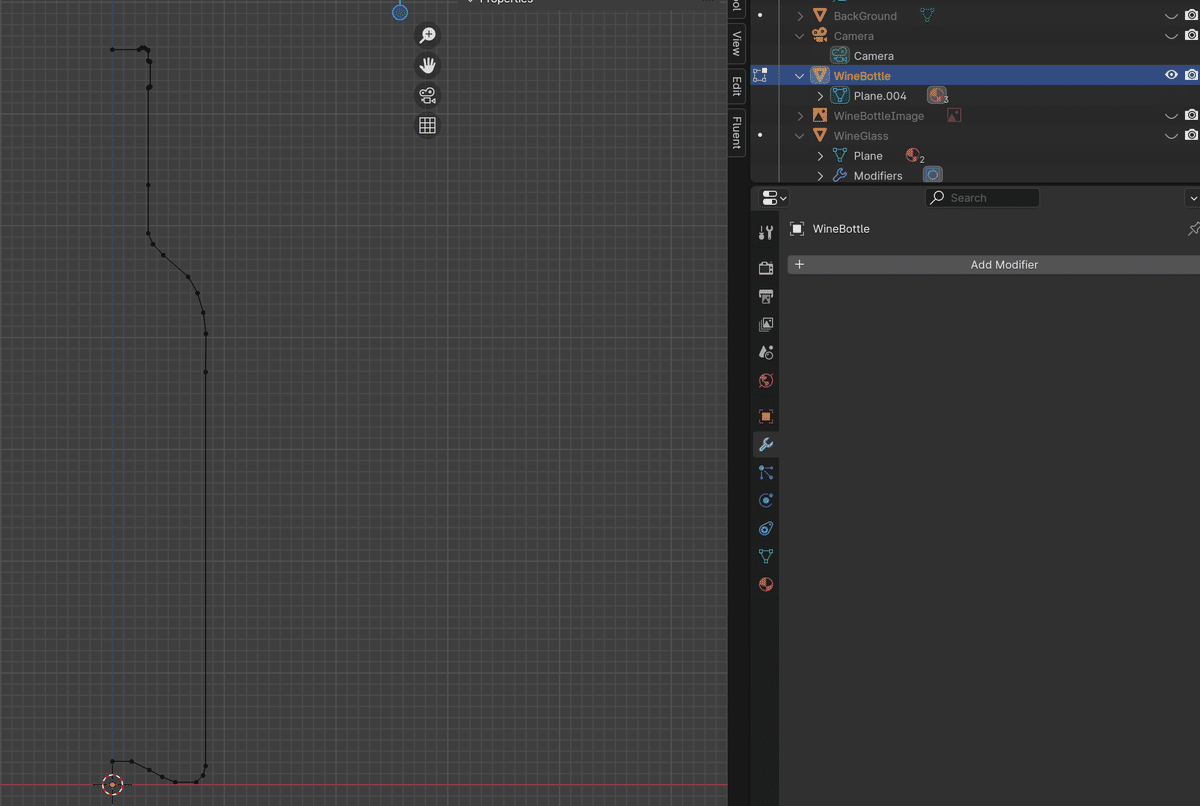Open the properties options dropdown arrow

tap(1192, 198)
